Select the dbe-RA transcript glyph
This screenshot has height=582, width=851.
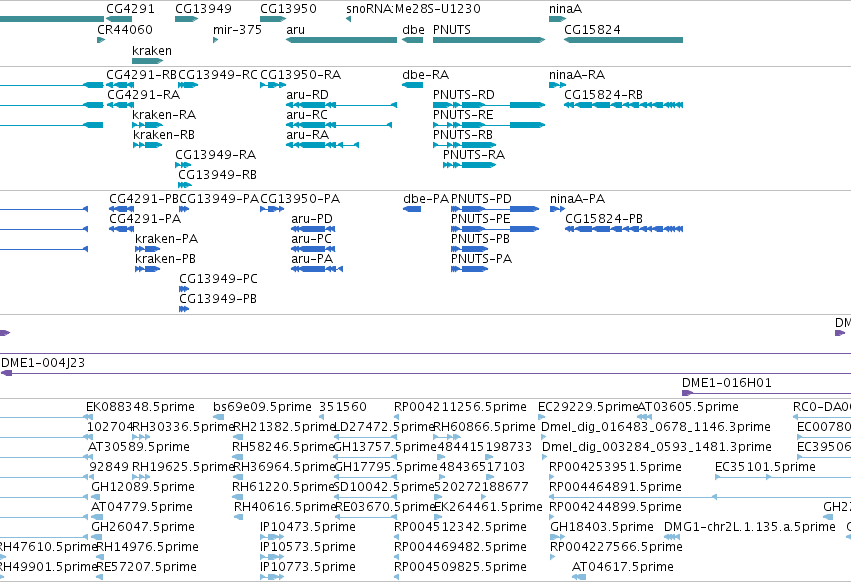pyautogui.click(x=412, y=85)
